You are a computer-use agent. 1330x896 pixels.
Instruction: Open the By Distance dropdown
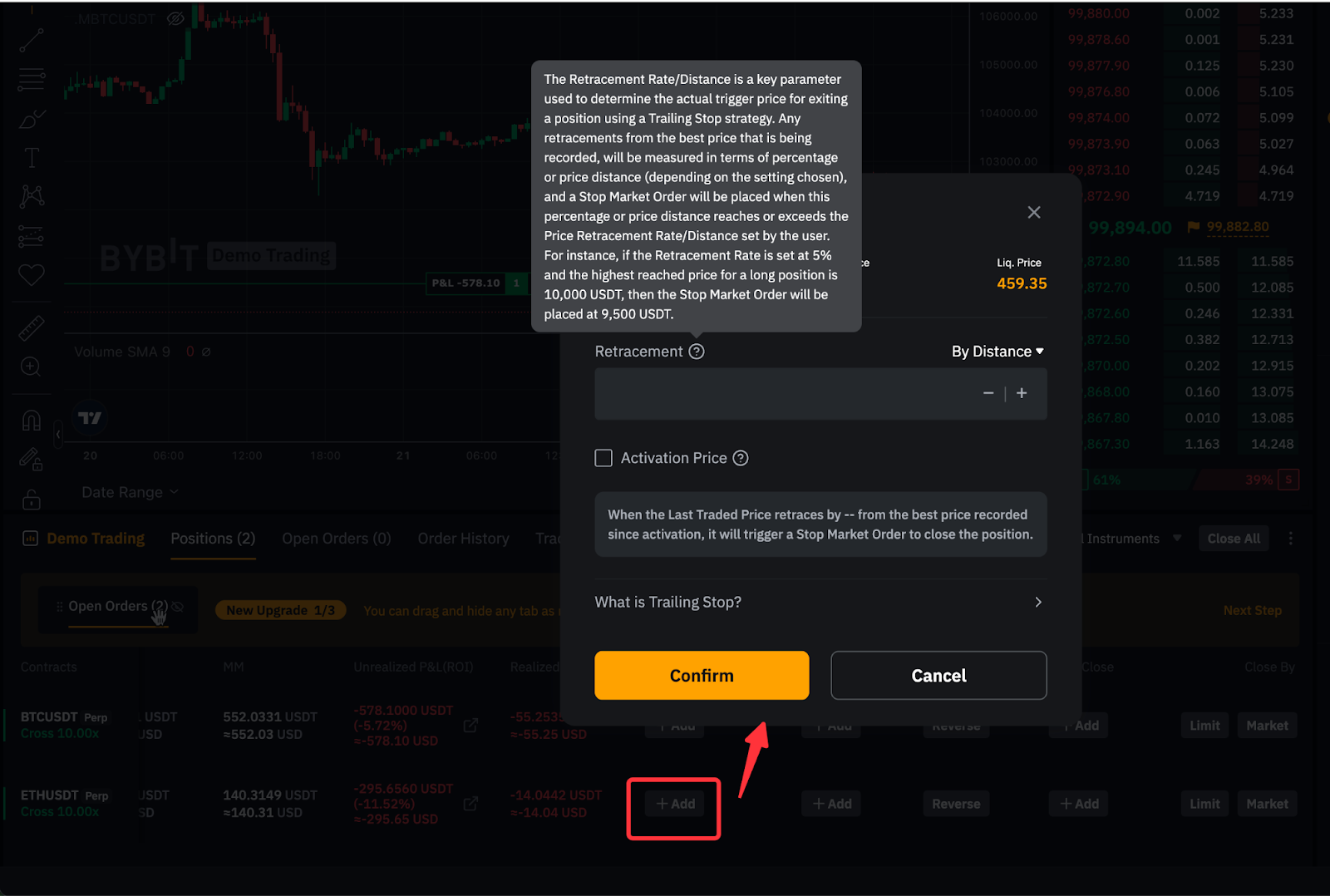(997, 352)
